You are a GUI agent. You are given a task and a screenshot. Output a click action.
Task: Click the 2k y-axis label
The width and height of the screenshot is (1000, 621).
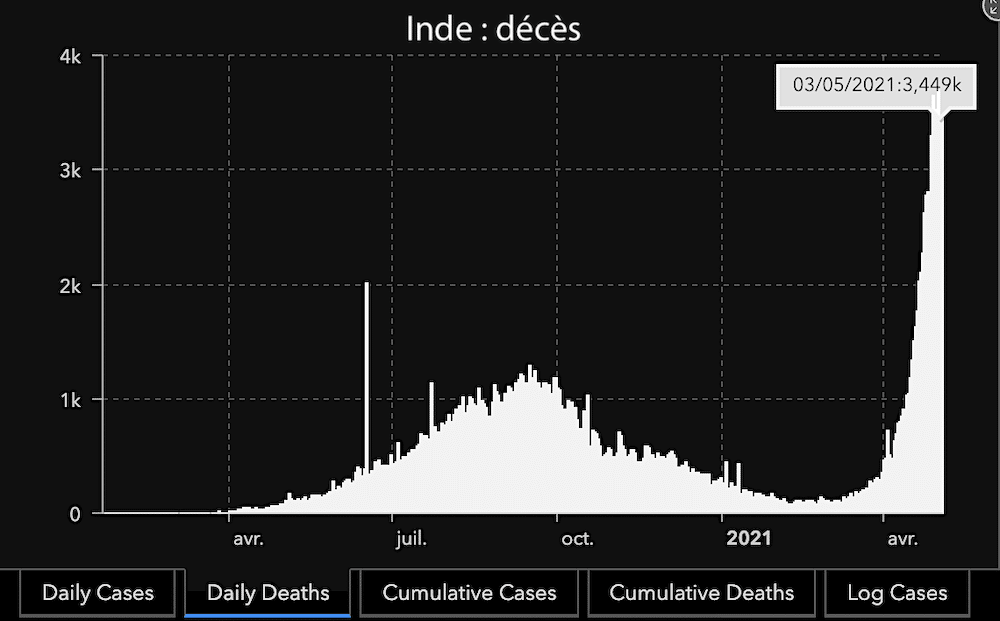tap(70, 286)
